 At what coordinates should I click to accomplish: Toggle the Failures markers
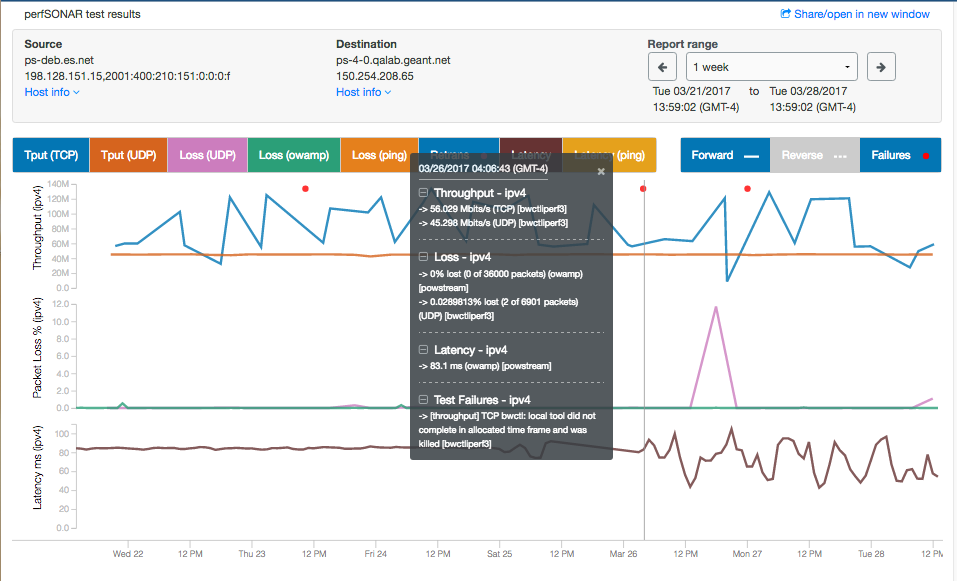[900, 155]
